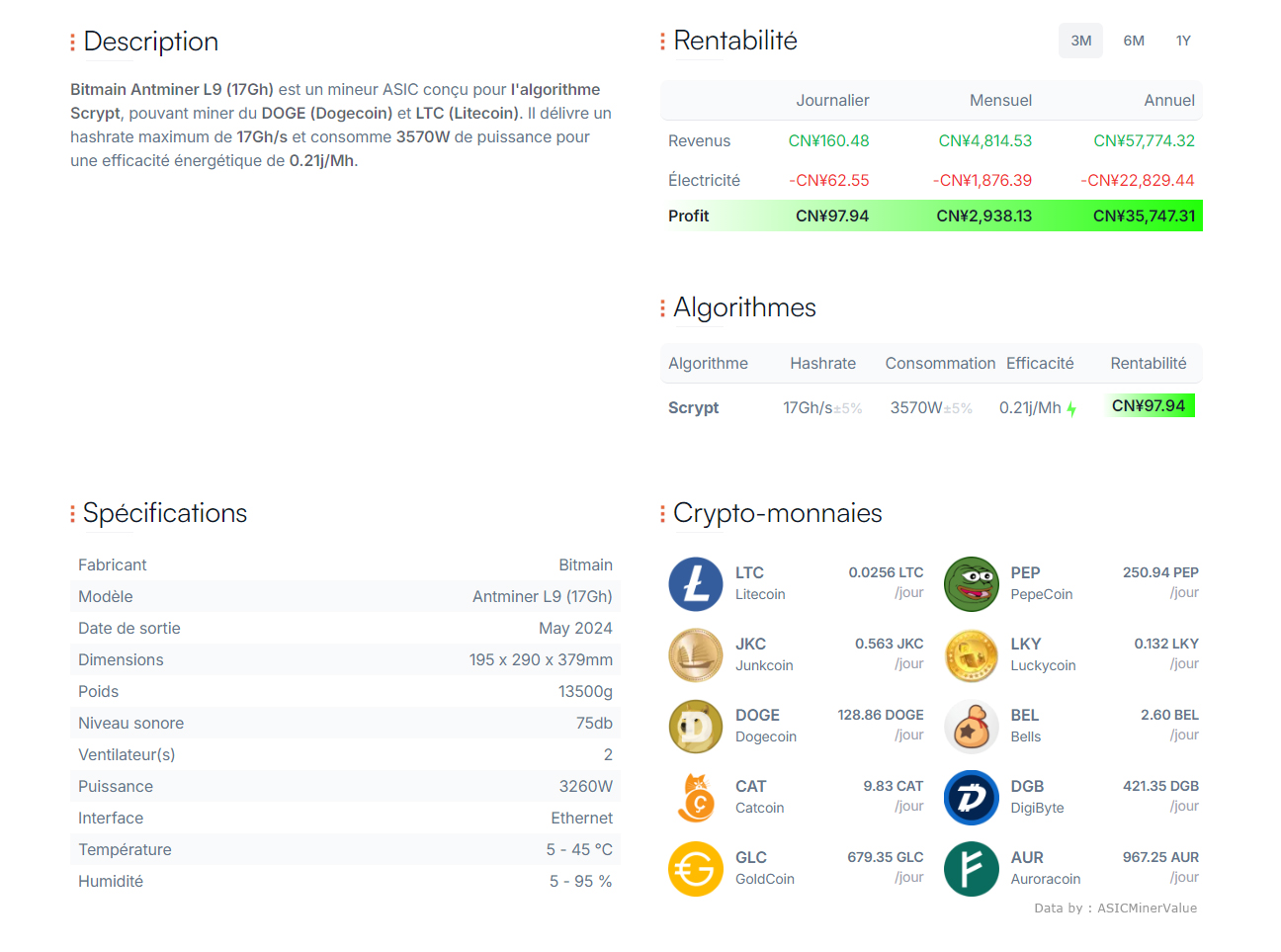This screenshot has width=1281, height=952.
Task: Select the annual profit CN¥35,747.31
Action: tap(1144, 216)
